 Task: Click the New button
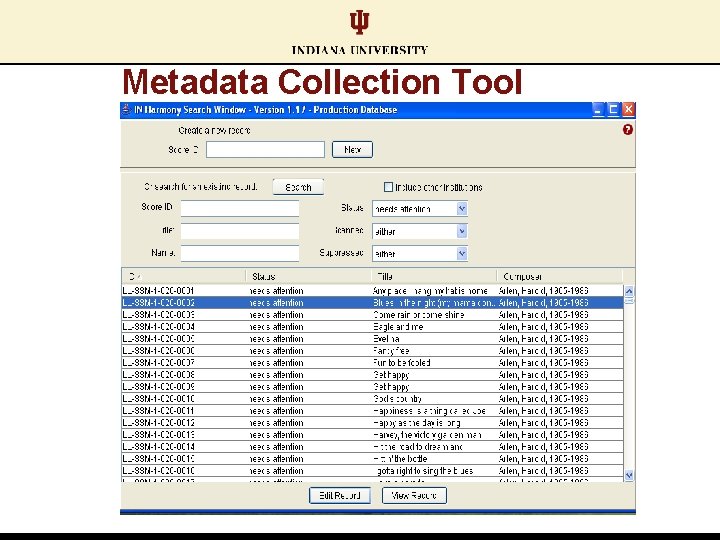coord(352,150)
